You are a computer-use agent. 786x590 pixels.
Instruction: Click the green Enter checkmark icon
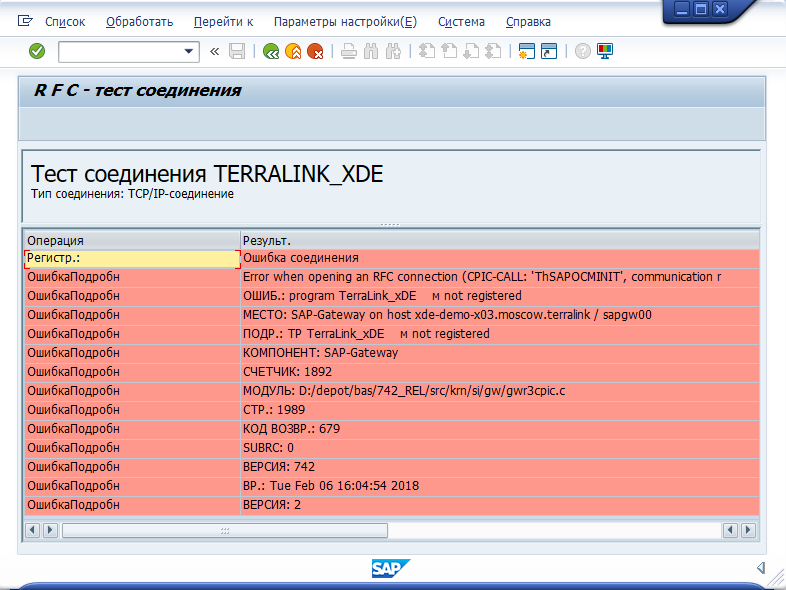pyautogui.click(x=37, y=51)
